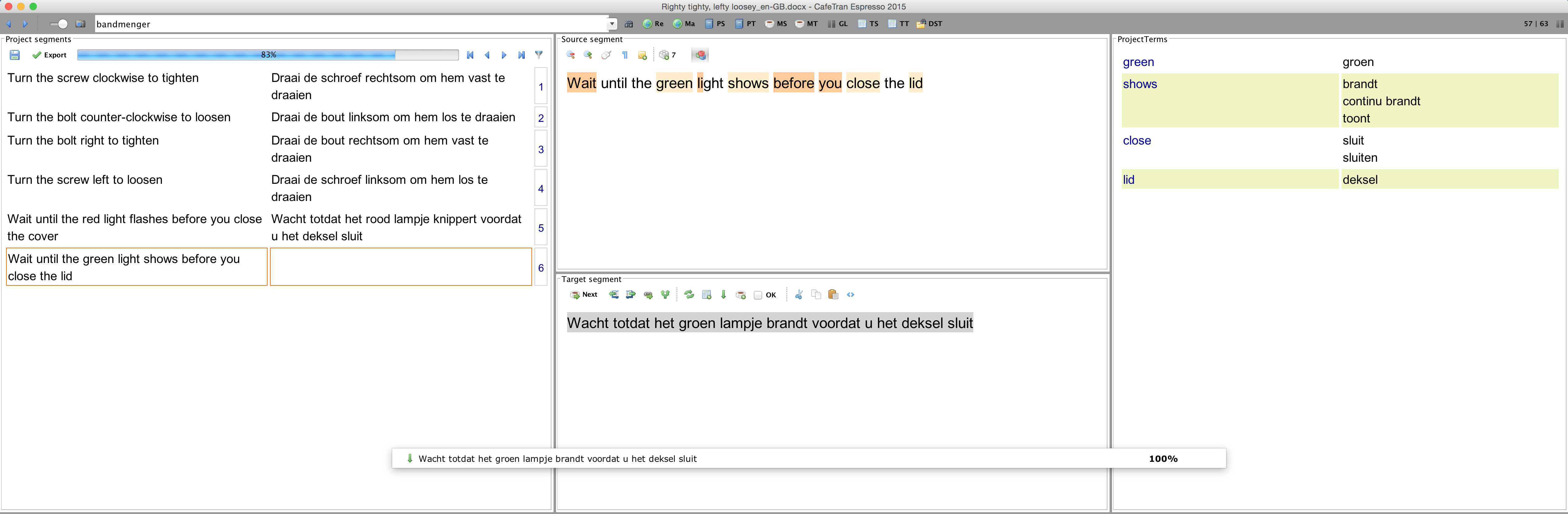The height and width of the screenshot is (514, 1568).
Task: Click the binoculars search icon
Action: pyautogui.click(x=629, y=24)
